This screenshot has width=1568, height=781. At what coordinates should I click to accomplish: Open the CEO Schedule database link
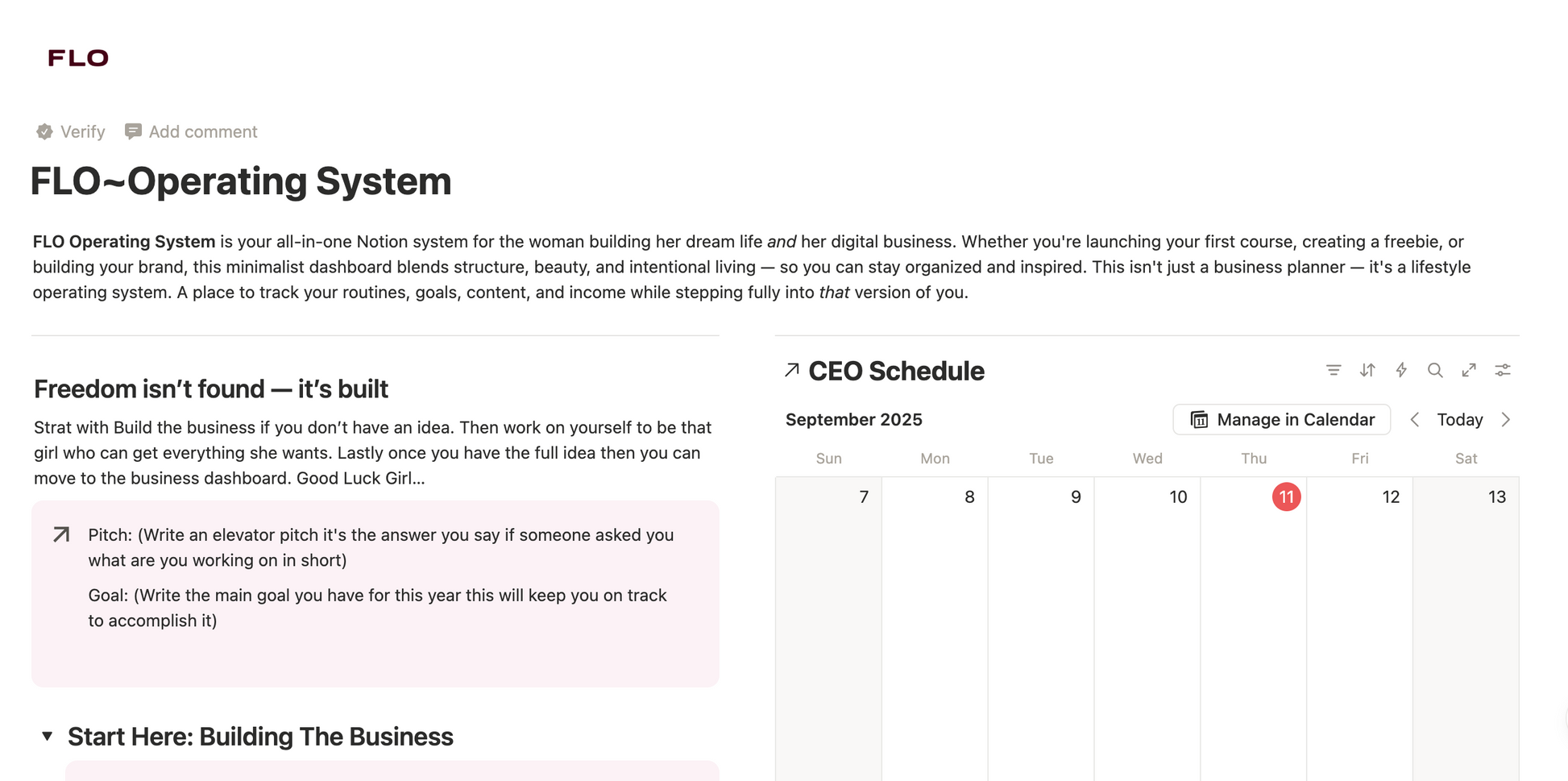(895, 371)
